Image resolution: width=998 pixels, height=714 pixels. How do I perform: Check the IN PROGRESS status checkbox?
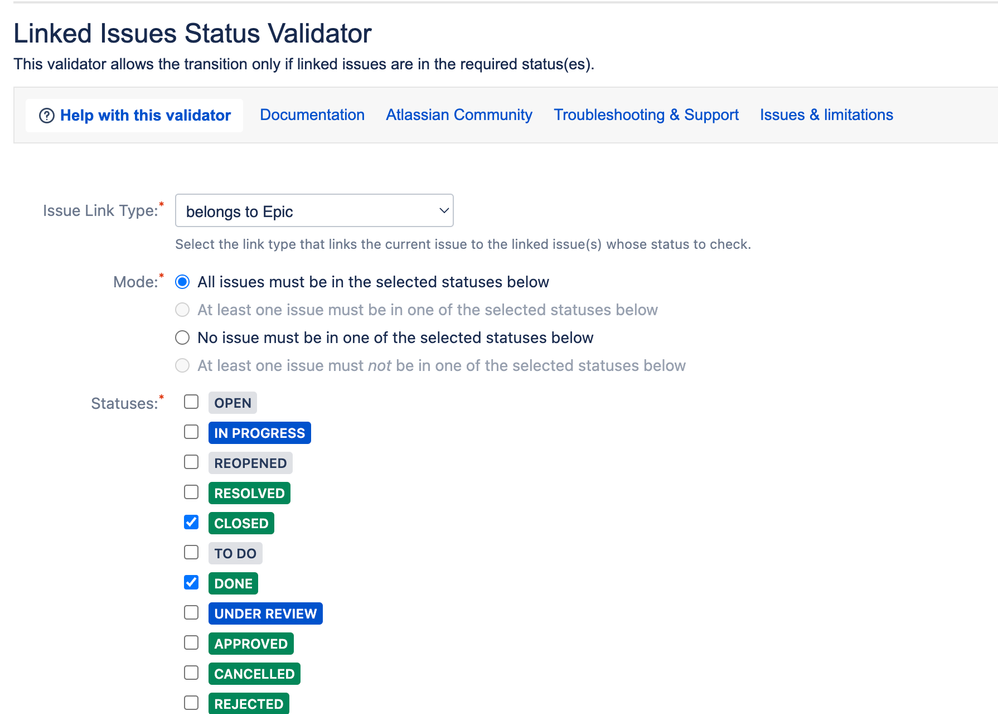point(191,432)
